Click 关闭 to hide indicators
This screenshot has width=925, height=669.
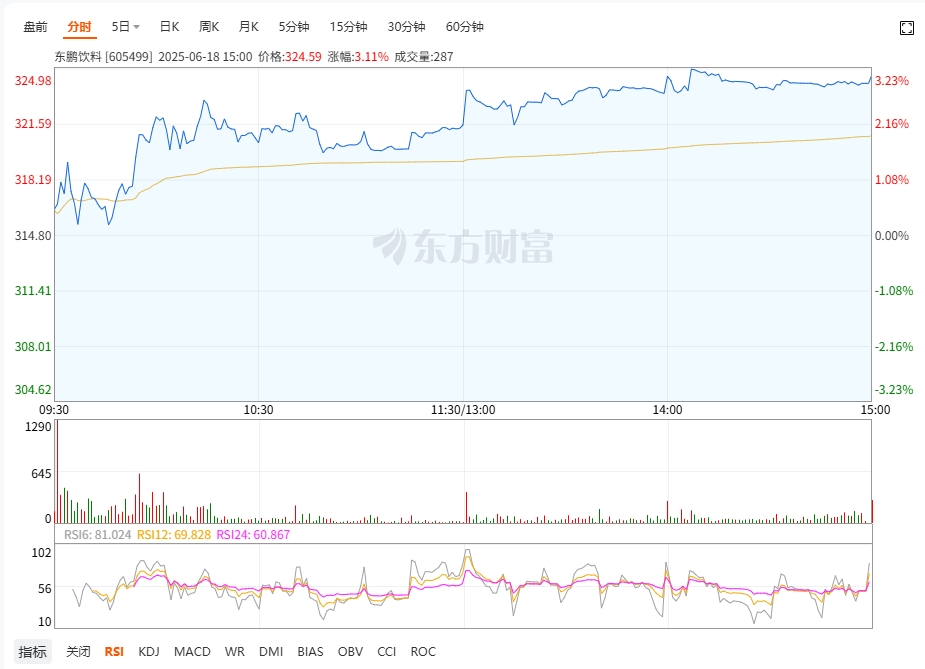pos(78,652)
